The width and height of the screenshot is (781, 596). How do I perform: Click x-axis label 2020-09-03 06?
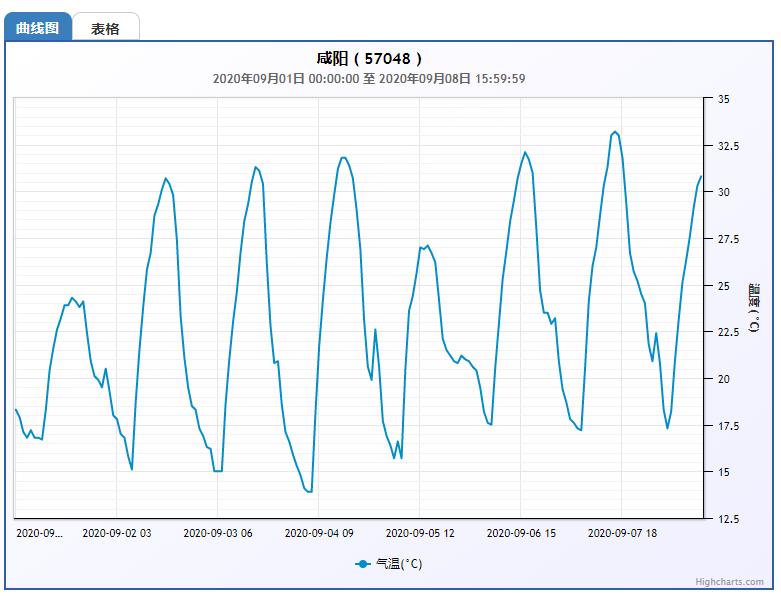click(x=218, y=533)
